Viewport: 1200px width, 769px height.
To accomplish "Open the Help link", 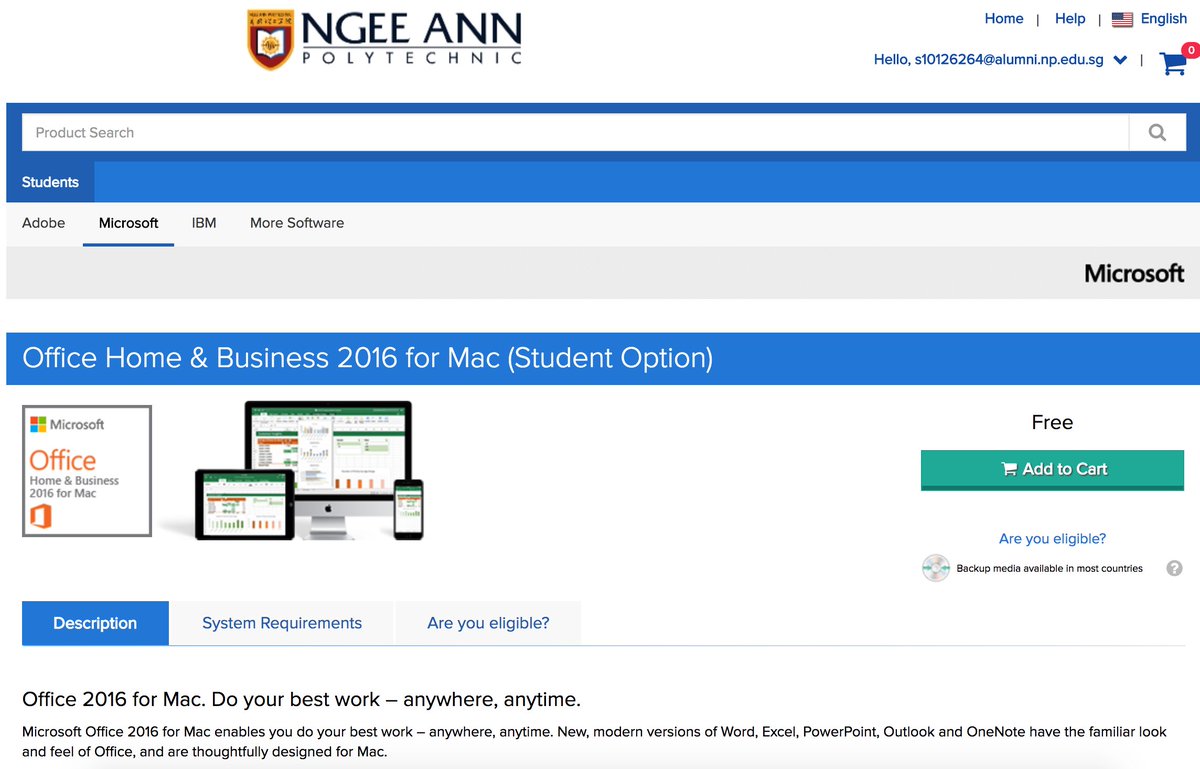I will point(1070,19).
